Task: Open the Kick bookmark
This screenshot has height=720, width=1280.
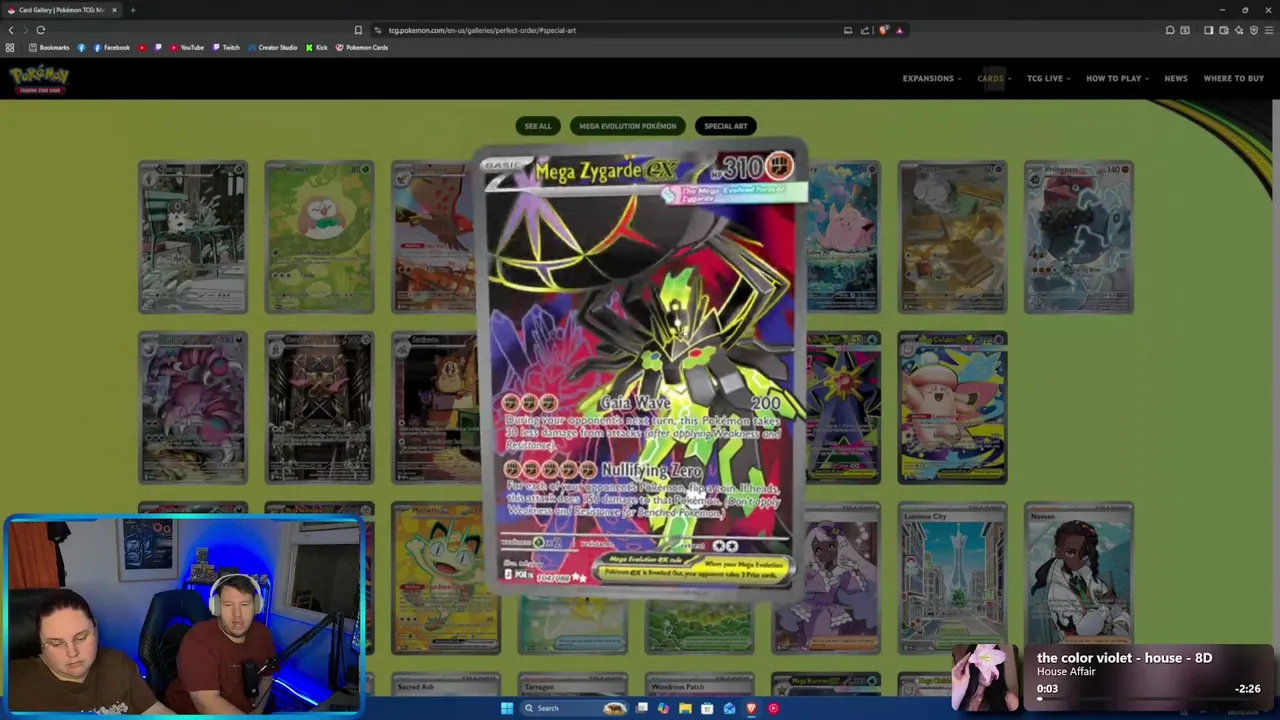Action: (316, 47)
